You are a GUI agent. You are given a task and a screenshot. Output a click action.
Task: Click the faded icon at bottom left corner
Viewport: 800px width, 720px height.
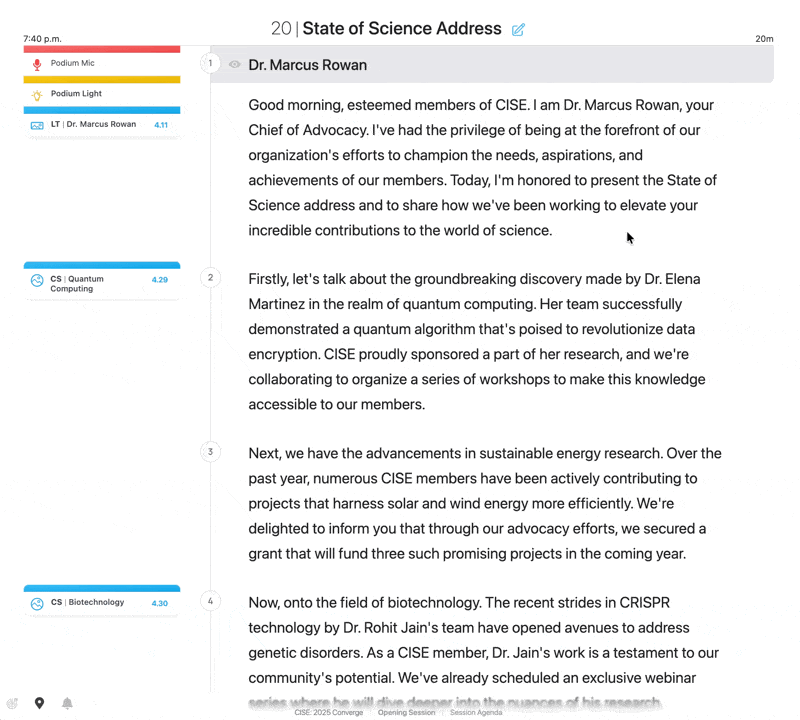12,703
